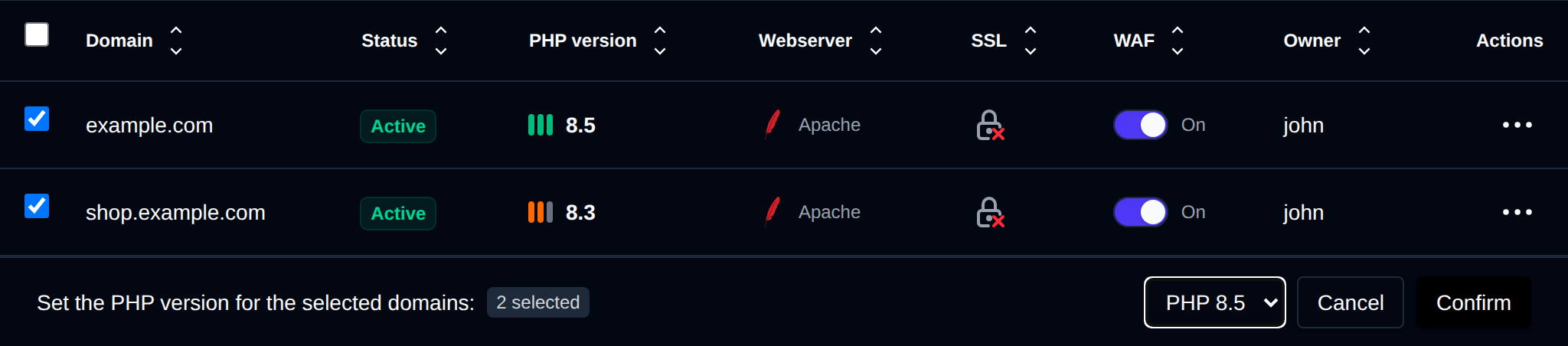Click the Apache feather icon for shop.example.com

(x=773, y=211)
